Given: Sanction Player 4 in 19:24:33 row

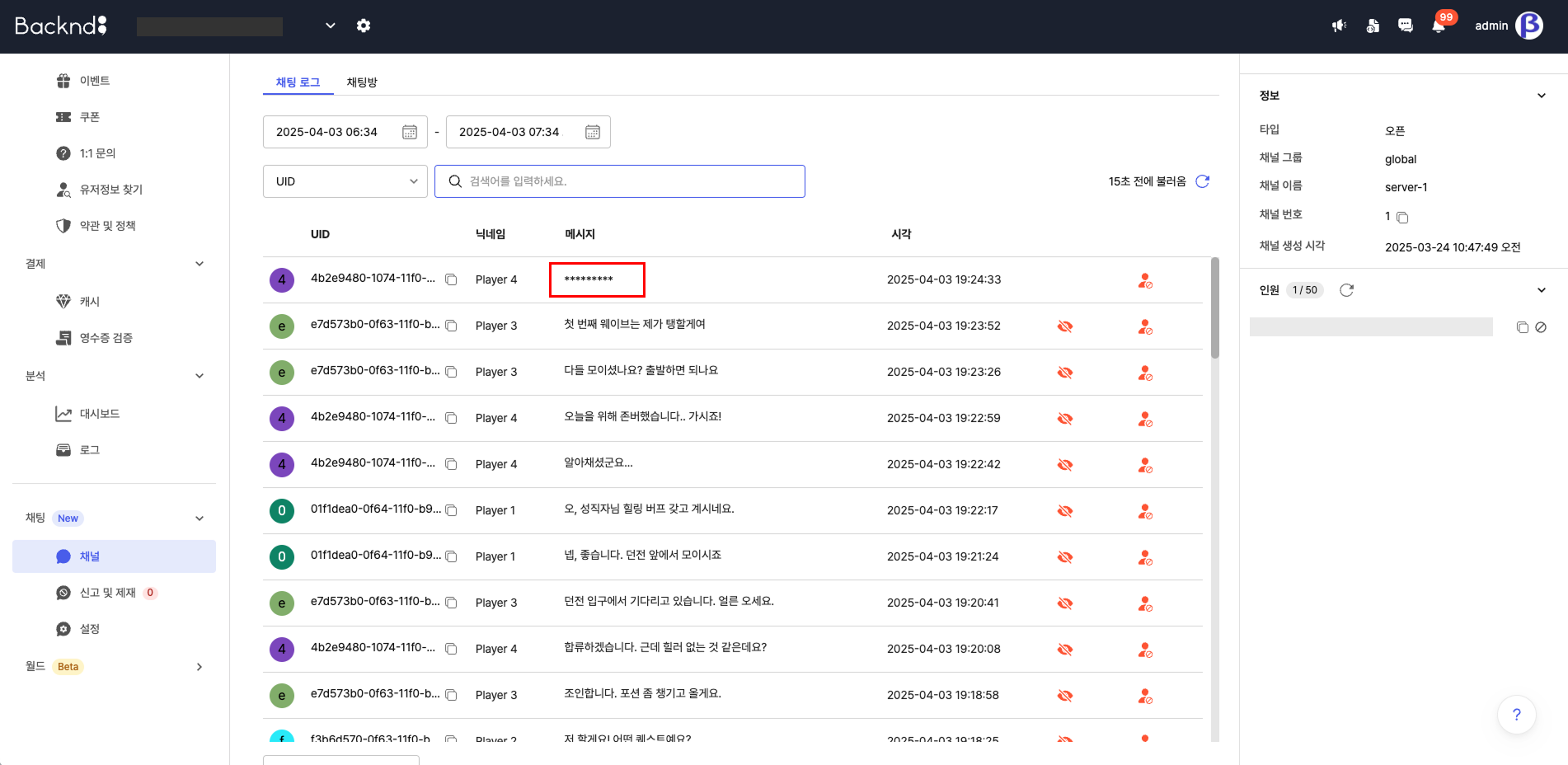Looking at the screenshot, I should (1145, 280).
